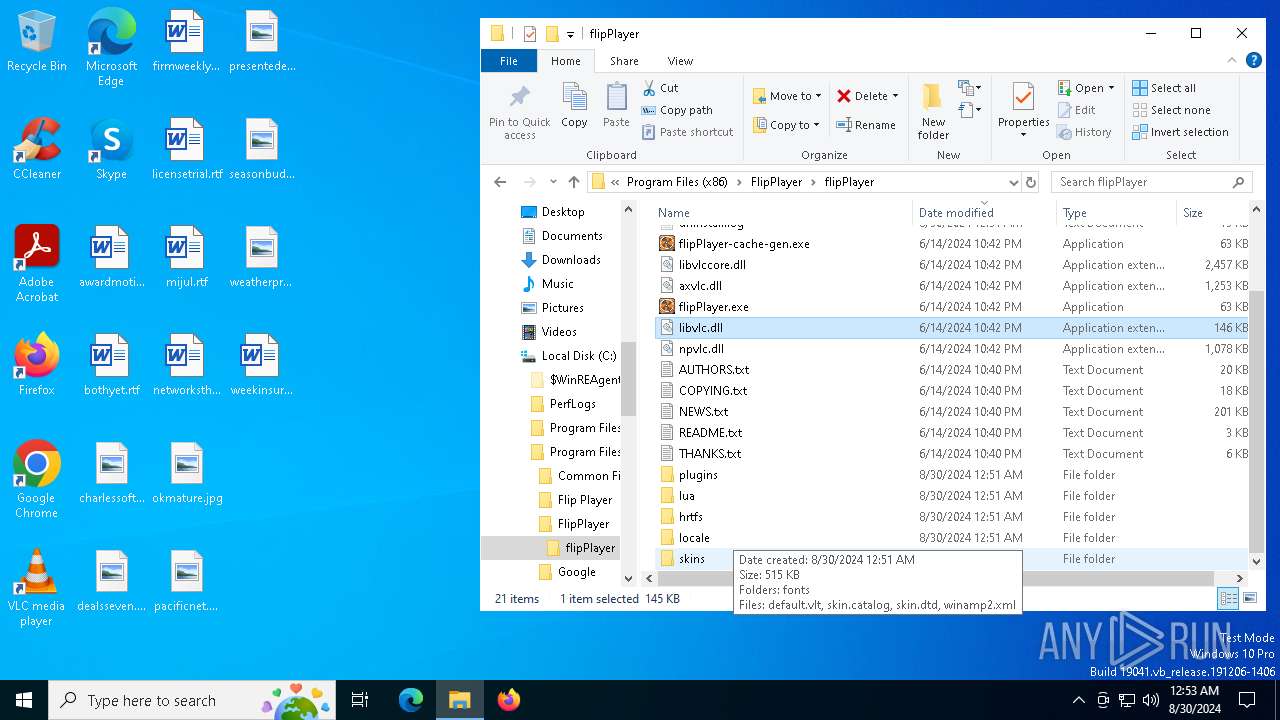Switch to Details view layout
Viewport: 1280px width, 720px height.
[1228, 598]
